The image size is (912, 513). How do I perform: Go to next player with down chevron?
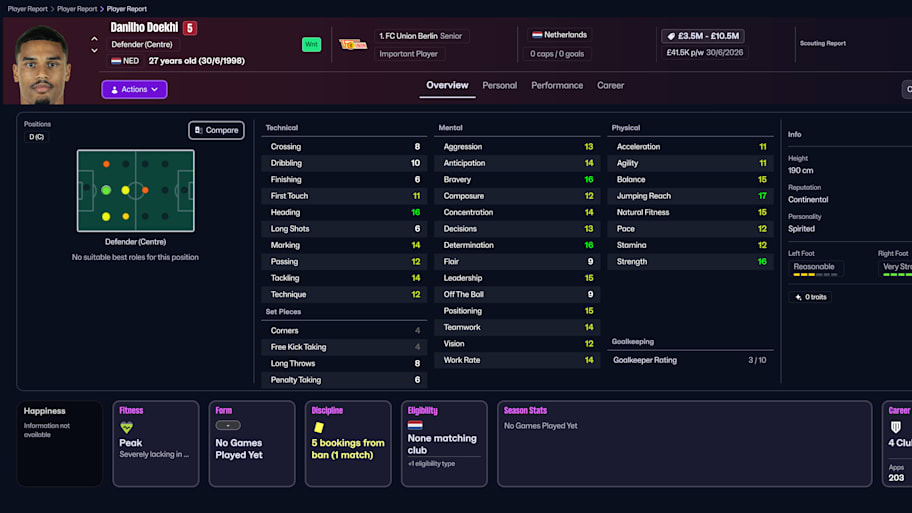coord(94,51)
